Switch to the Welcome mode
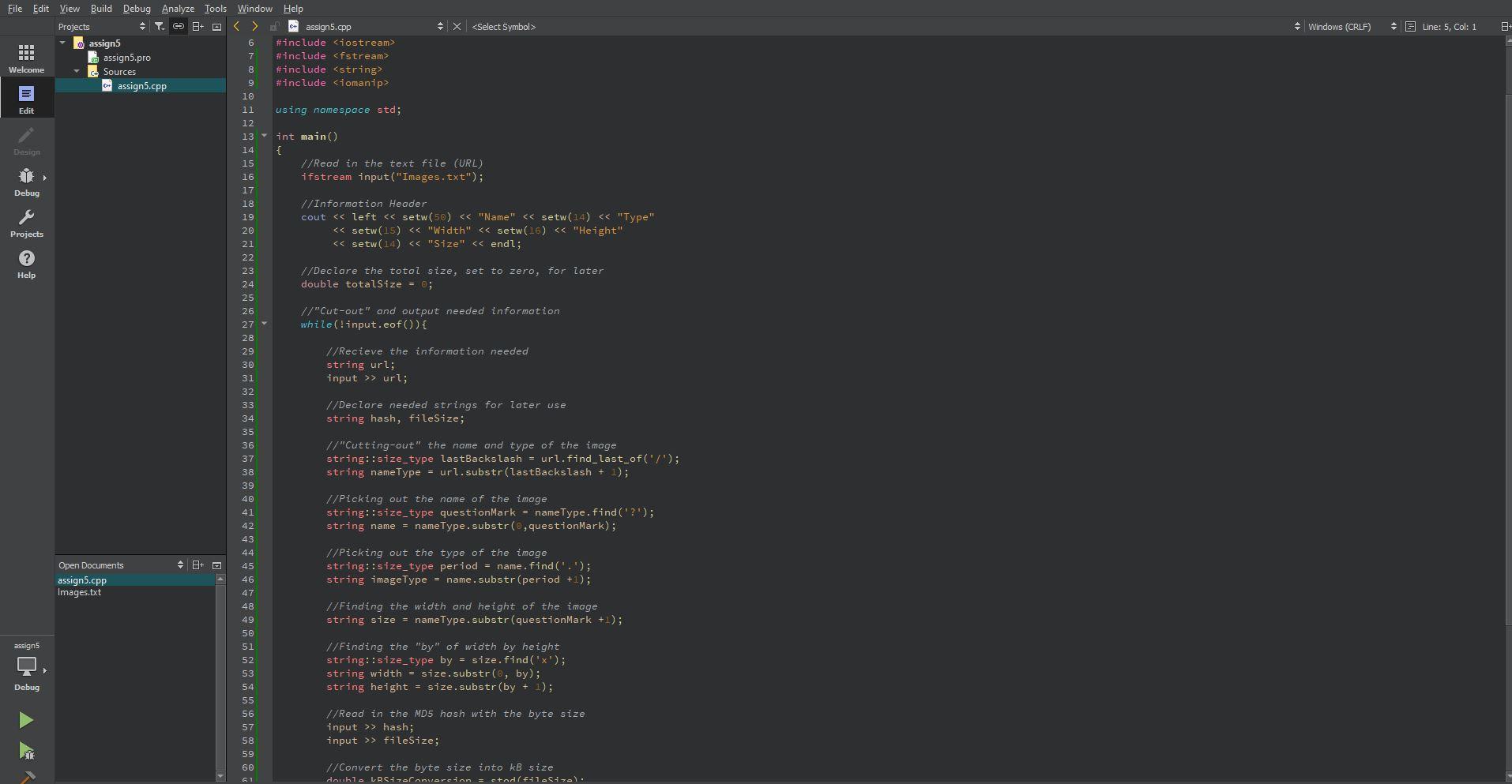 (x=26, y=56)
